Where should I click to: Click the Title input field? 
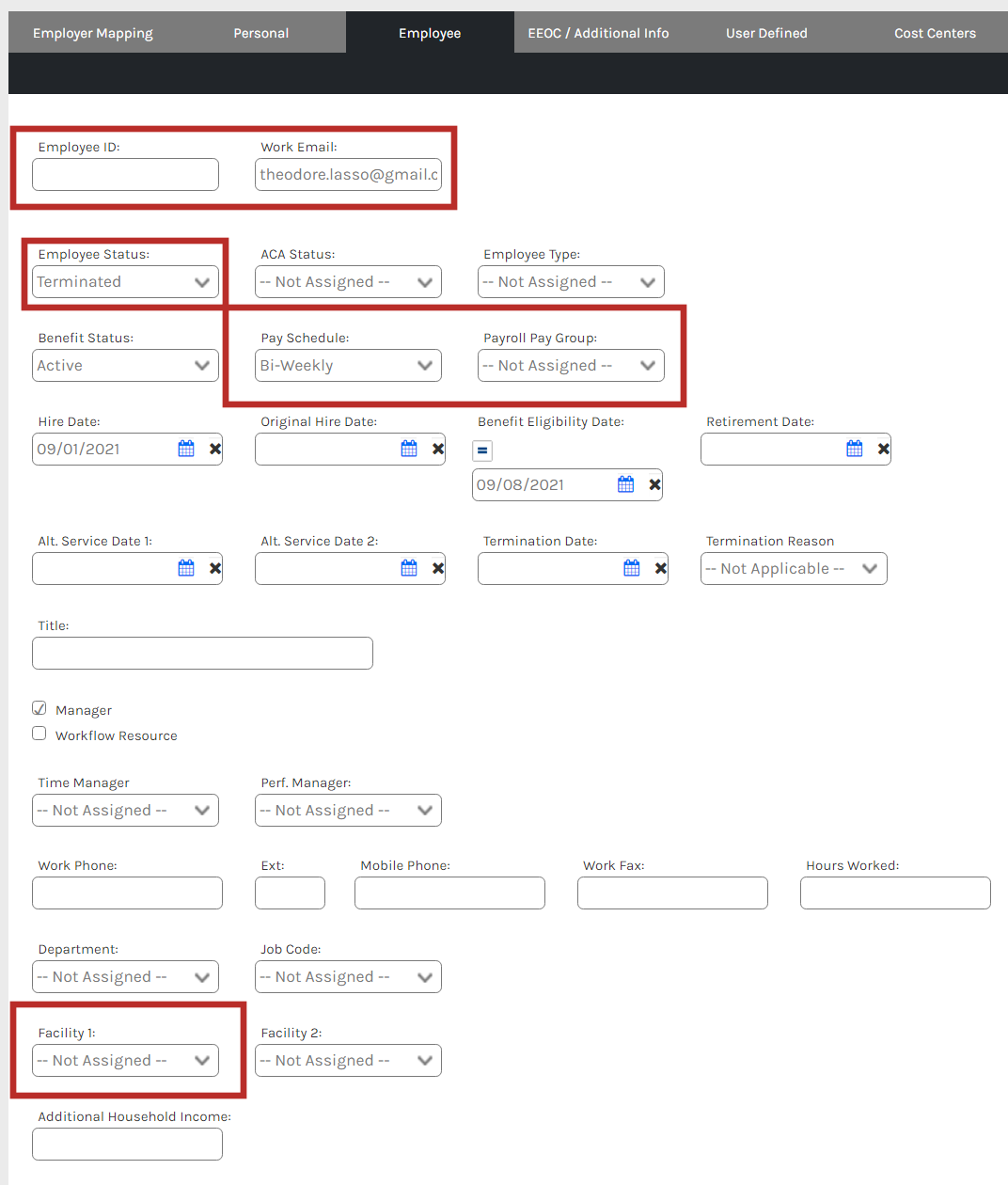pyautogui.click(x=202, y=654)
